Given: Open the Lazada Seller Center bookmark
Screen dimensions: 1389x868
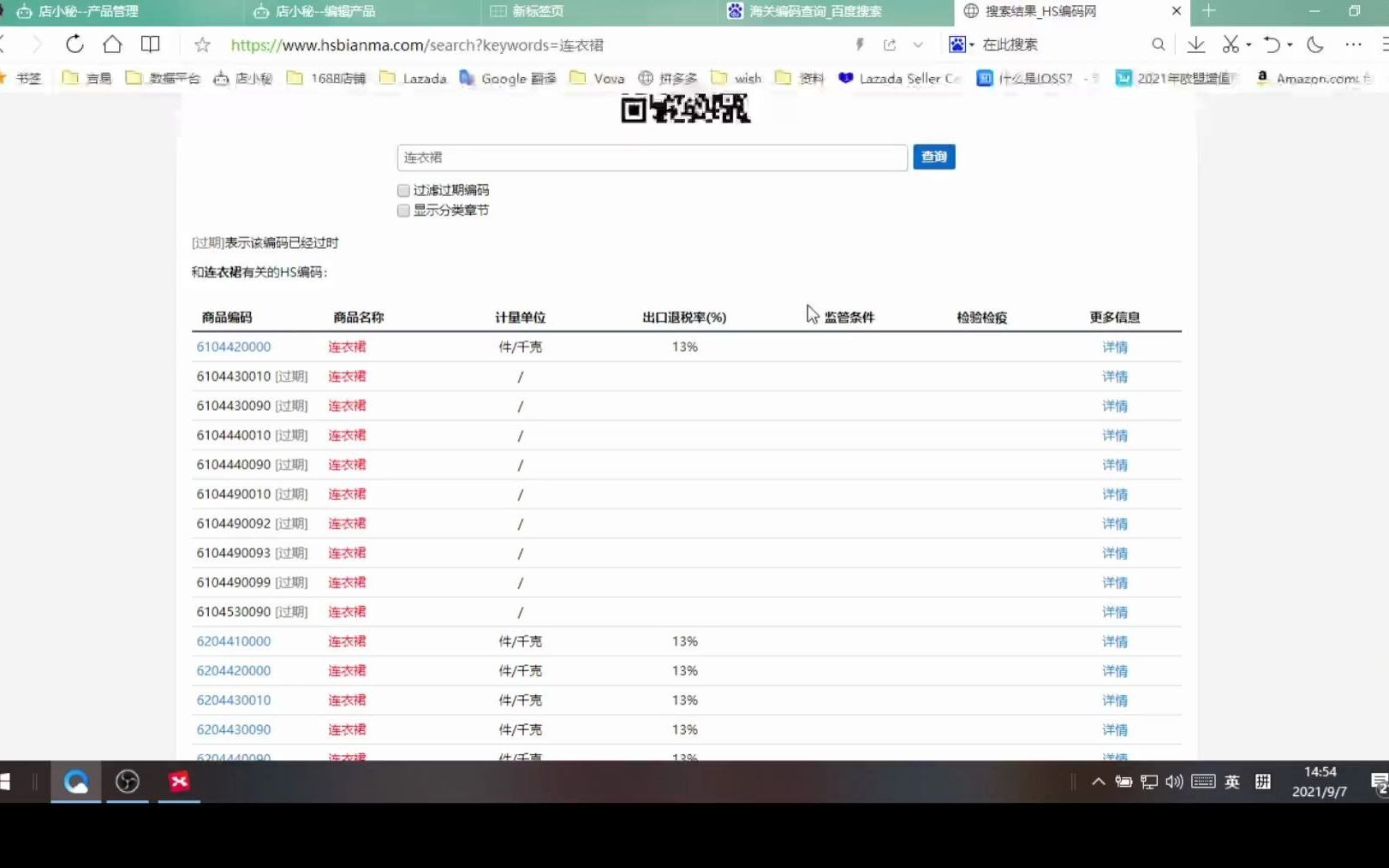Looking at the screenshot, I should point(900,78).
